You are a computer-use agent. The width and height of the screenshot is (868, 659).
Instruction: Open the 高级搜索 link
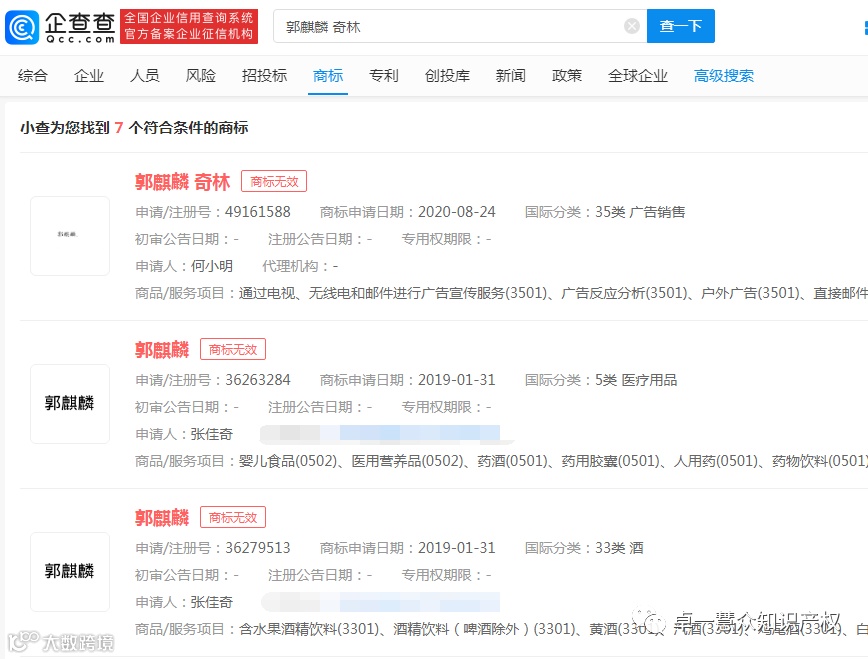click(x=724, y=75)
